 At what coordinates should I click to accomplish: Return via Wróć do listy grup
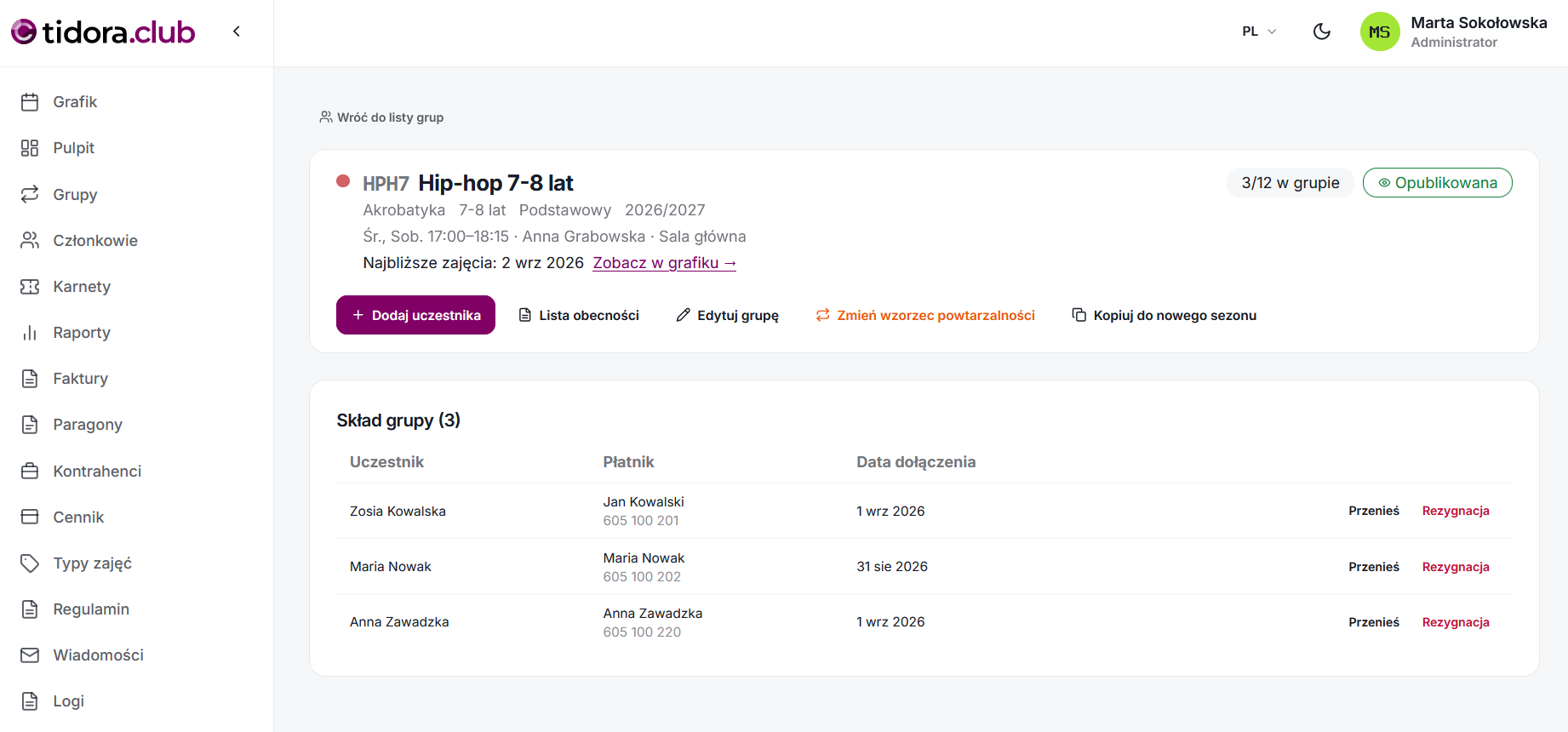tap(381, 117)
